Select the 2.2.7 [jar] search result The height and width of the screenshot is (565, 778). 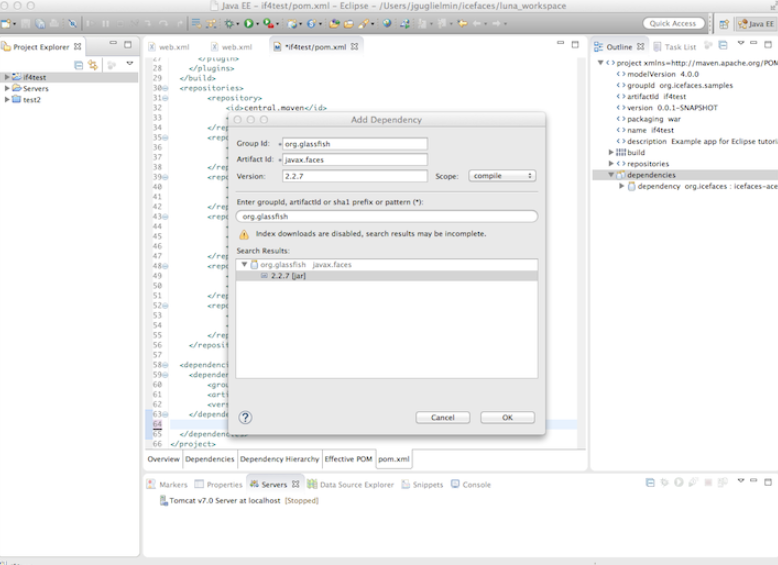point(288,275)
